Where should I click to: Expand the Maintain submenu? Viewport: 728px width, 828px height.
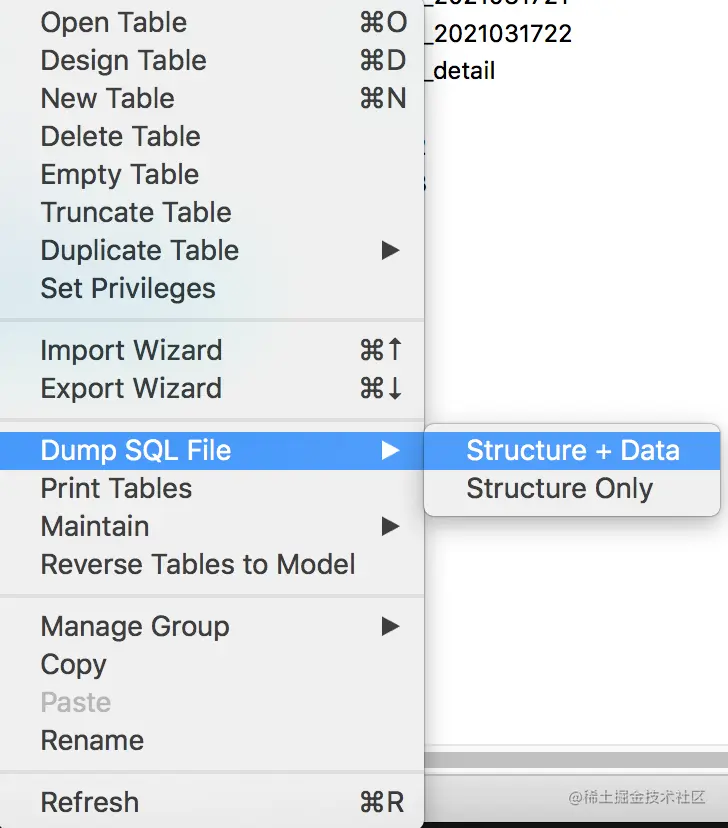95,527
